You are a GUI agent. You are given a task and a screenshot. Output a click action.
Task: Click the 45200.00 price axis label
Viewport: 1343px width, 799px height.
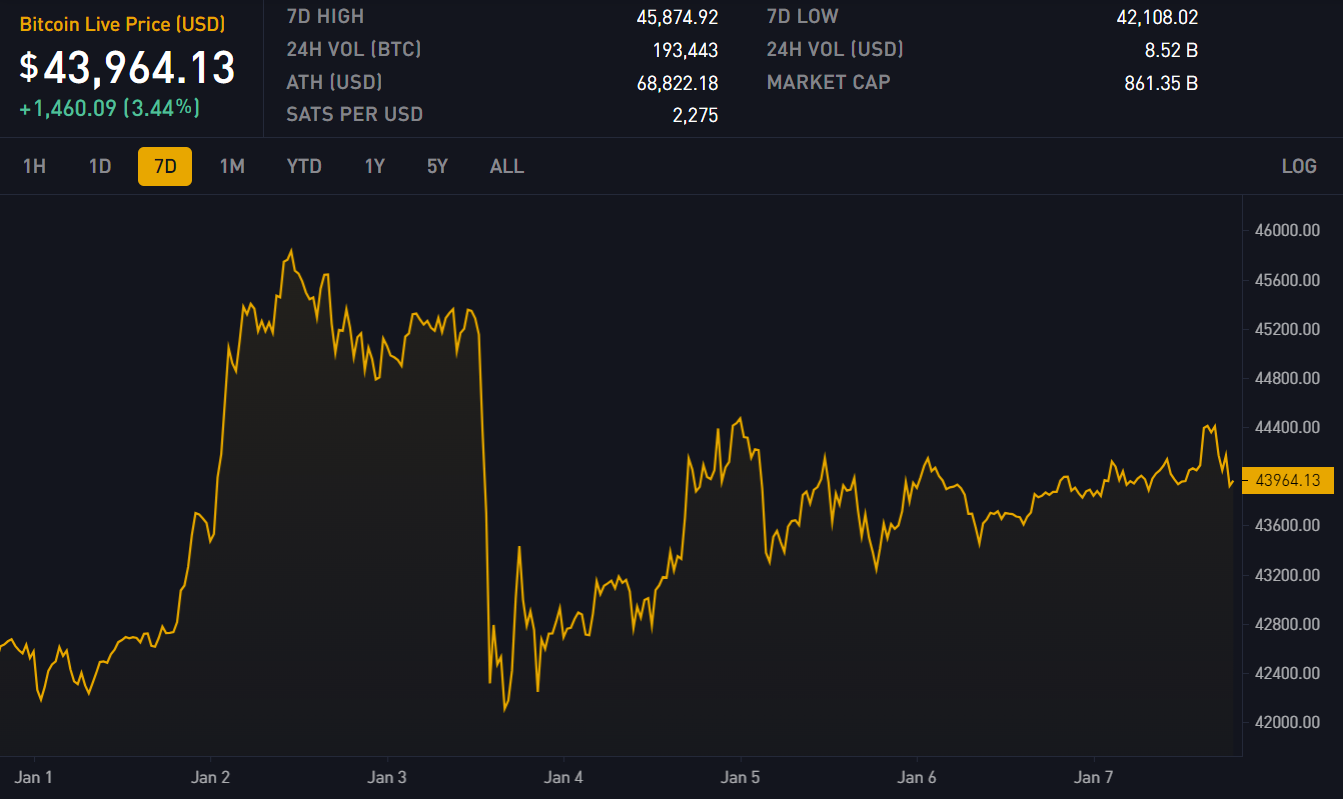1287,329
